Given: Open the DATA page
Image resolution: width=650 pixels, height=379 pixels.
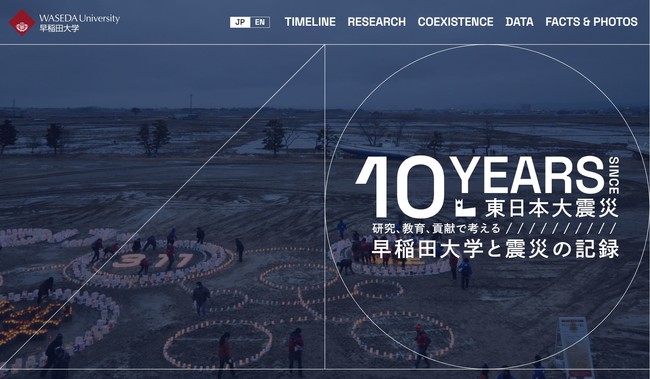Looking at the screenshot, I should point(519,22).
